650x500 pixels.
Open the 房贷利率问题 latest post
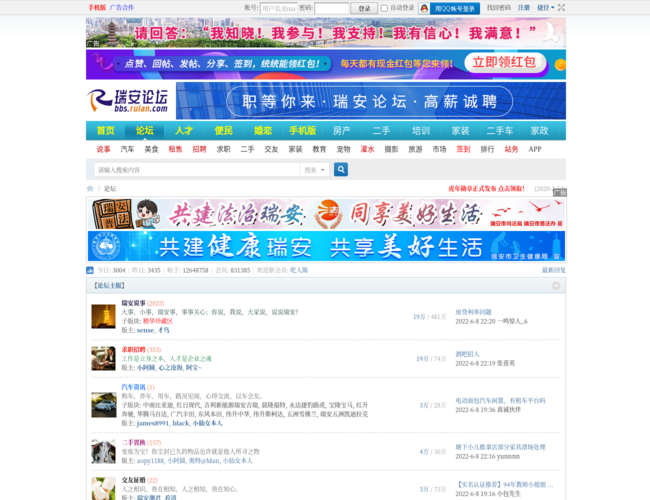(473, 312)
